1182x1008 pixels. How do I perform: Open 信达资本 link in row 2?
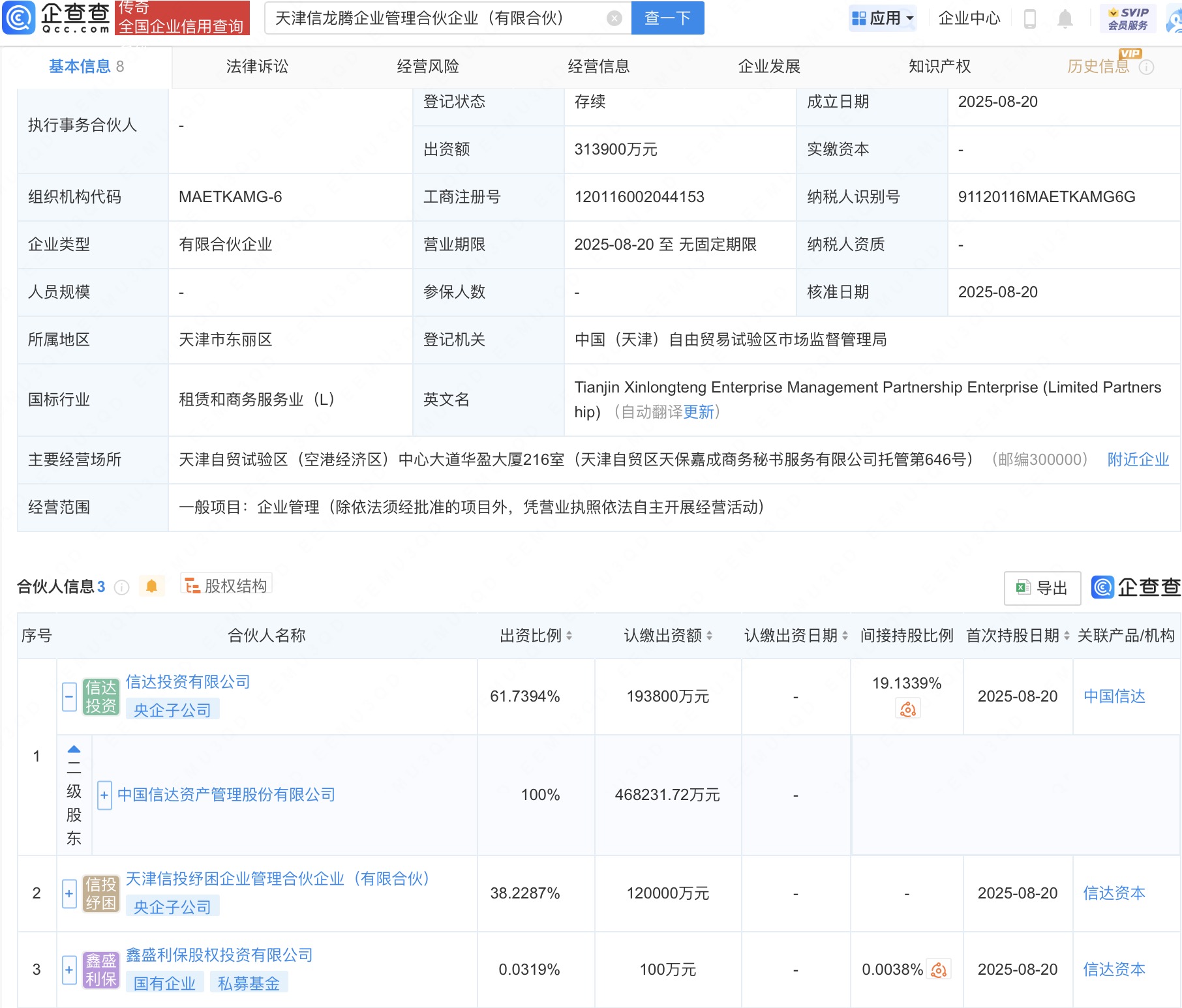[x=1114, y=893]
